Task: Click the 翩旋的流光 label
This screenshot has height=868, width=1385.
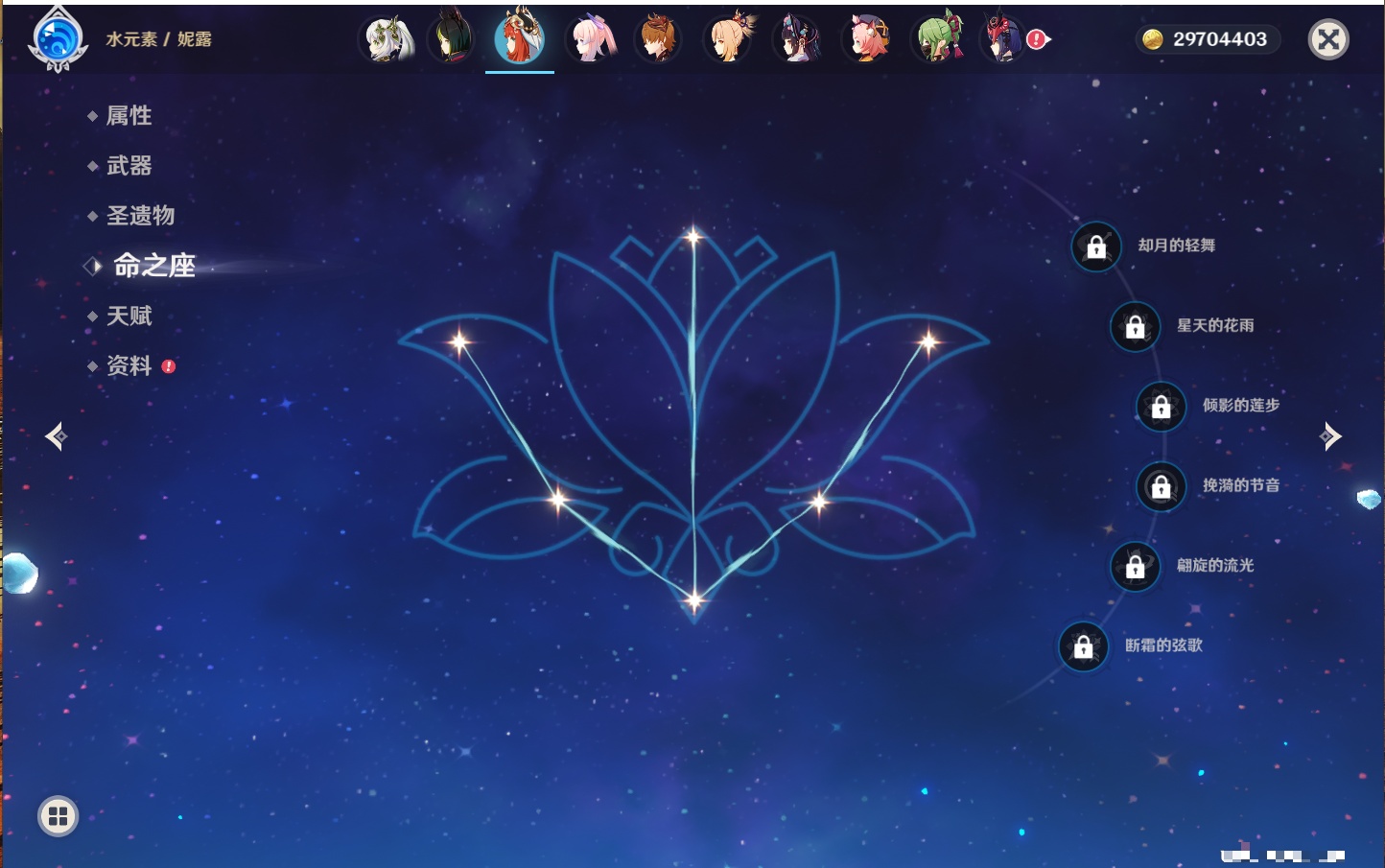Action: coord(1215,565)
